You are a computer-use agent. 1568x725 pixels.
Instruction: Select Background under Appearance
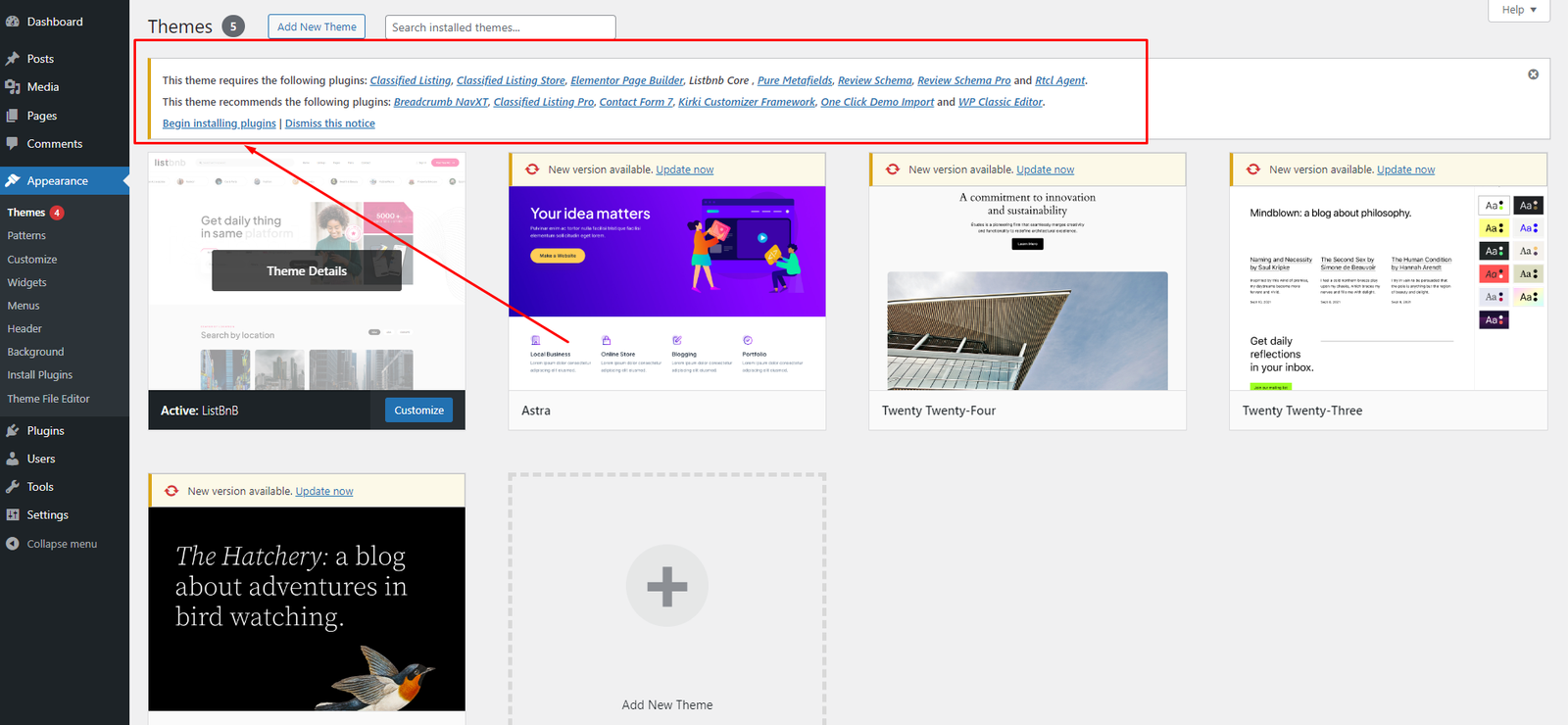[x=35, y=352]
